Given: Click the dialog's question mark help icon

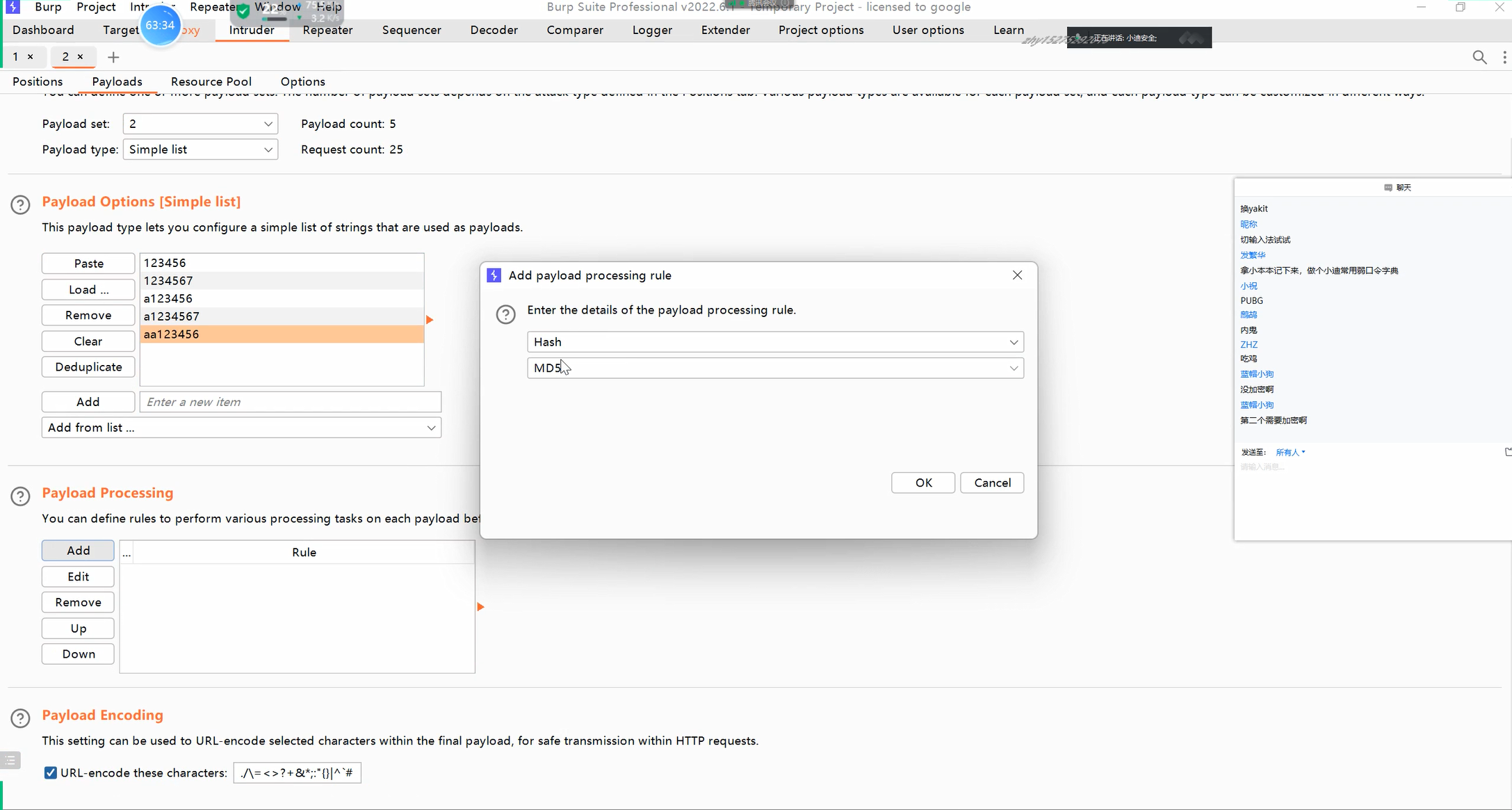Looking at the screenshot, I should coord(505,314).
